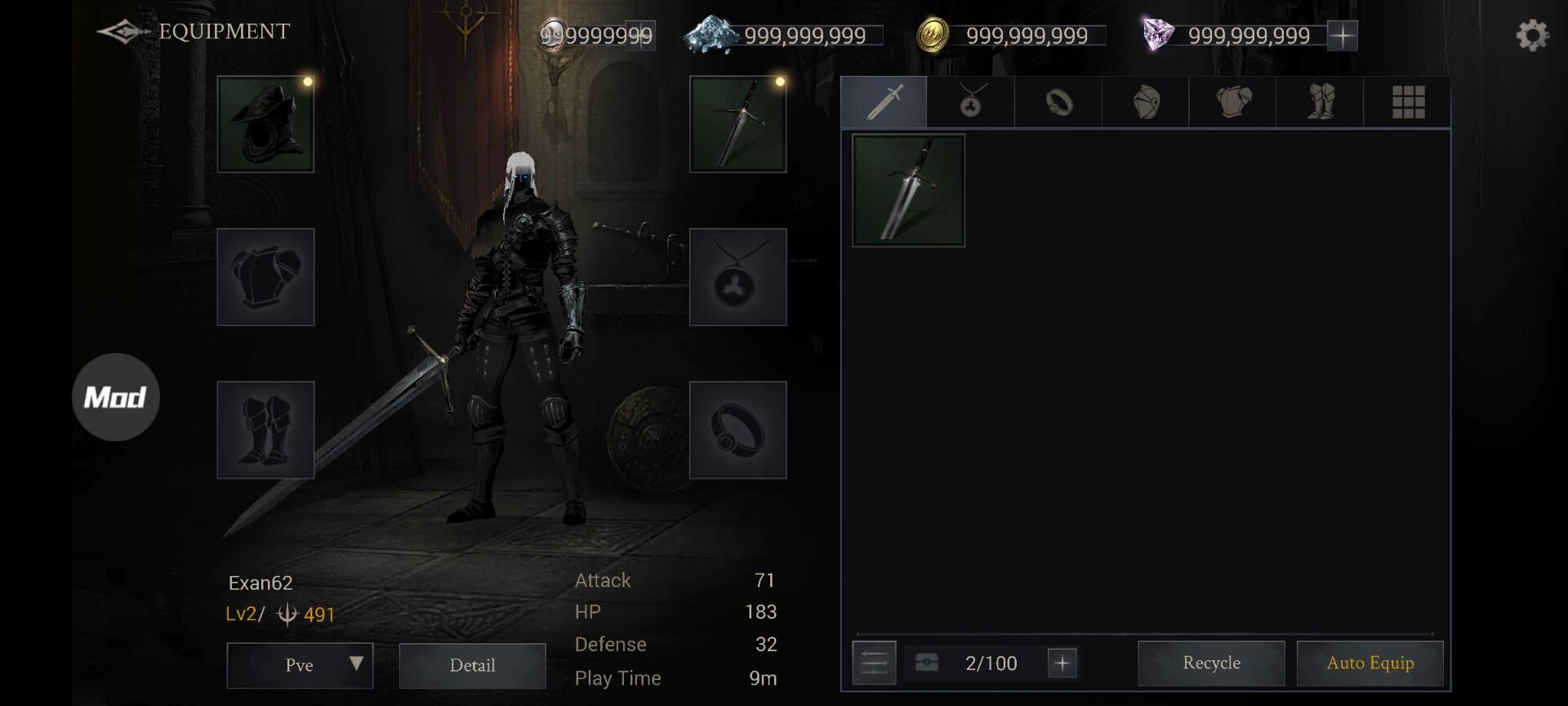Show all items grid tab
The width and height of the screenshot is (1568, 706).
pos(1408,102)
